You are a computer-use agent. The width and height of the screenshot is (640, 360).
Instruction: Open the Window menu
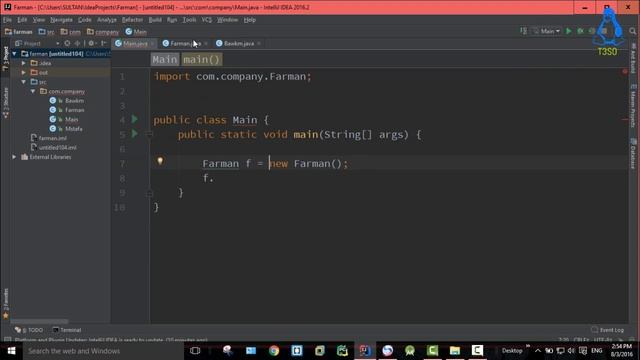tap(227, 20)
